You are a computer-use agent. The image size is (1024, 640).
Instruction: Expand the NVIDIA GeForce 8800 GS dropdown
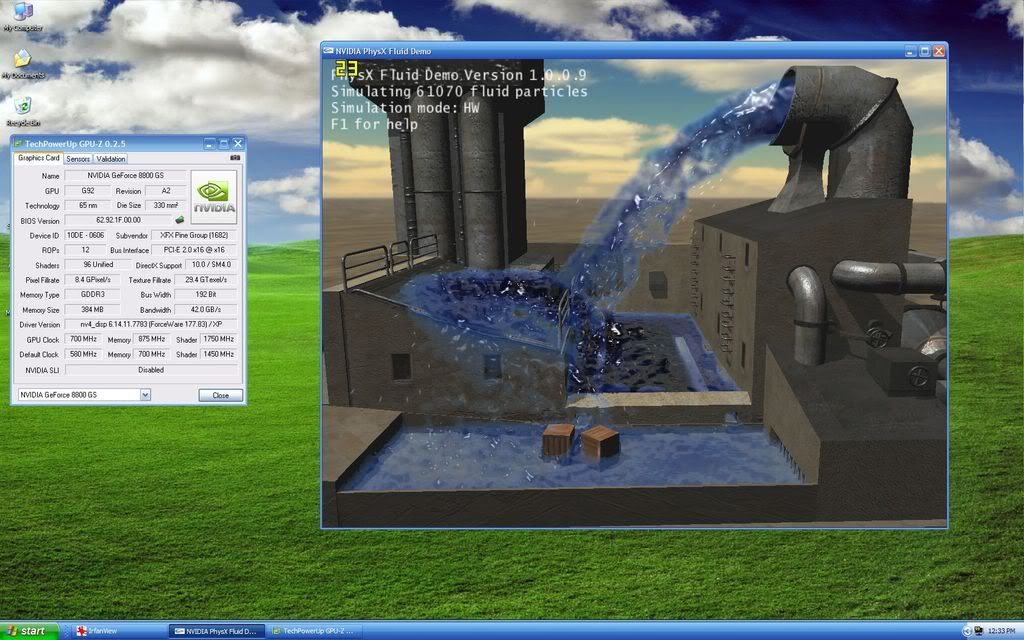point(145,394)
